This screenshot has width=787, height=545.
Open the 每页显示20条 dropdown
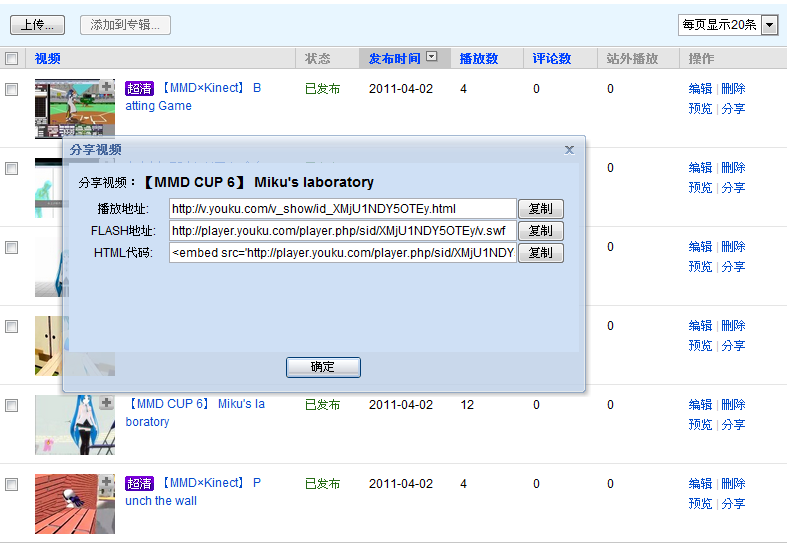(x=728, y=25)
